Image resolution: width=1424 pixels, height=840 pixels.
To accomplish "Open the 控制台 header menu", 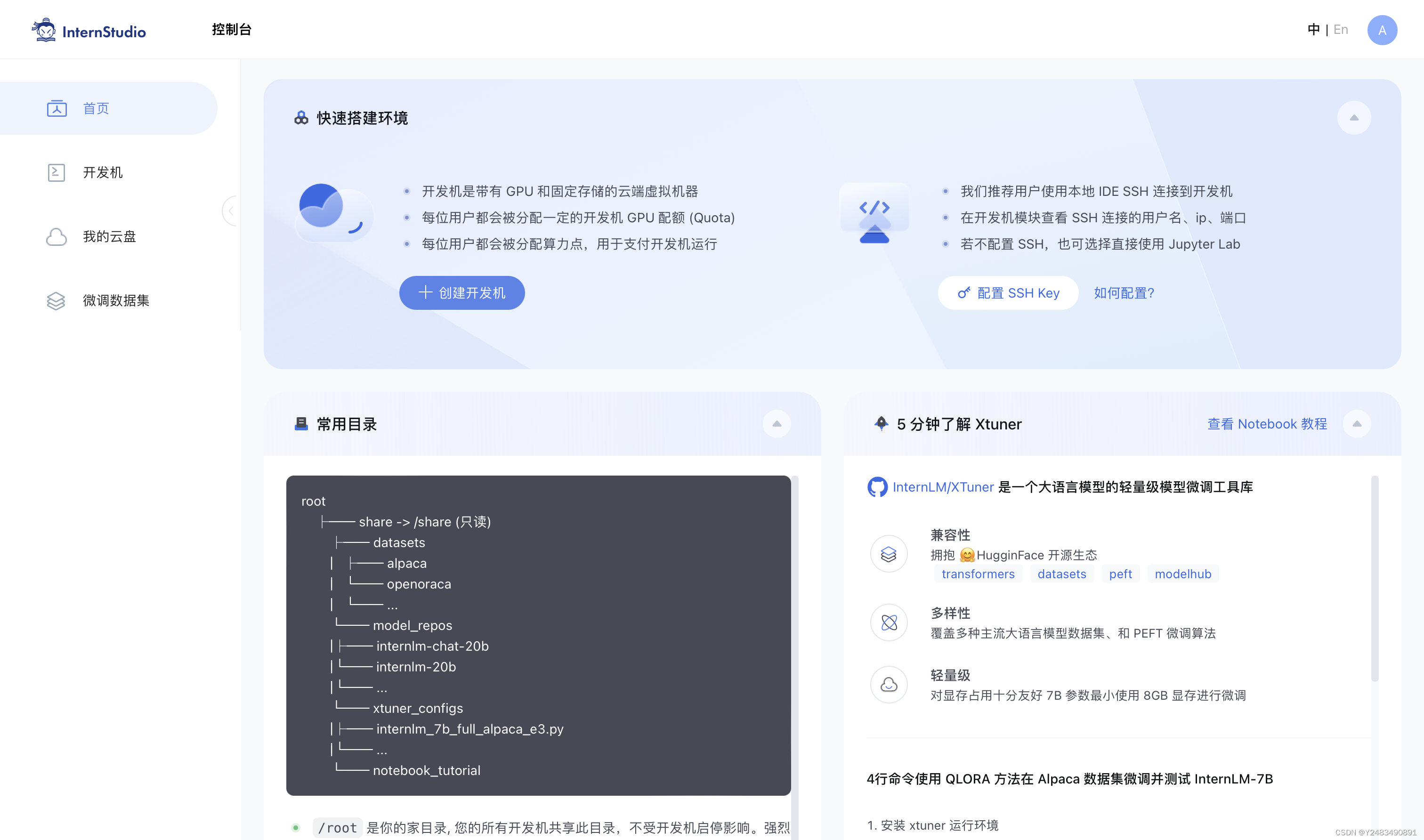I will tap(232, 30).
